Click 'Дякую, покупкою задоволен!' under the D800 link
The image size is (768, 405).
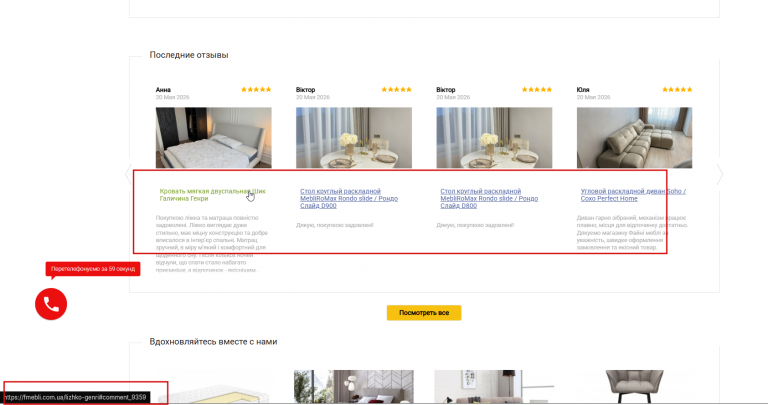click(475, 225)
